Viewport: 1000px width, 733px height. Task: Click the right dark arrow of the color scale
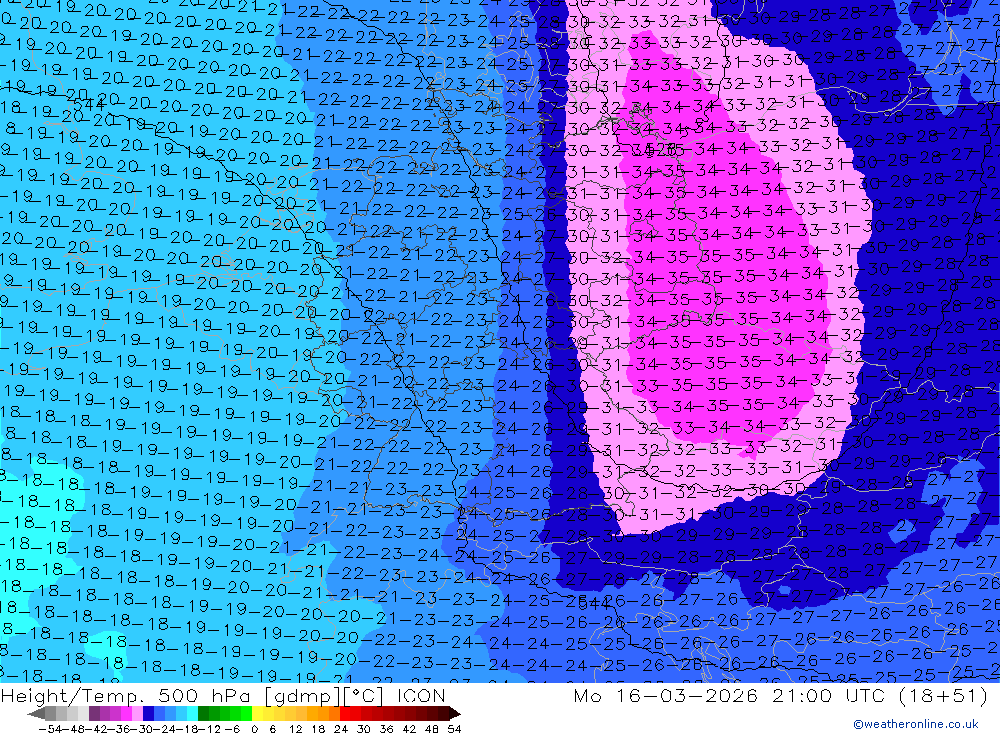click(x=455, y=713)
